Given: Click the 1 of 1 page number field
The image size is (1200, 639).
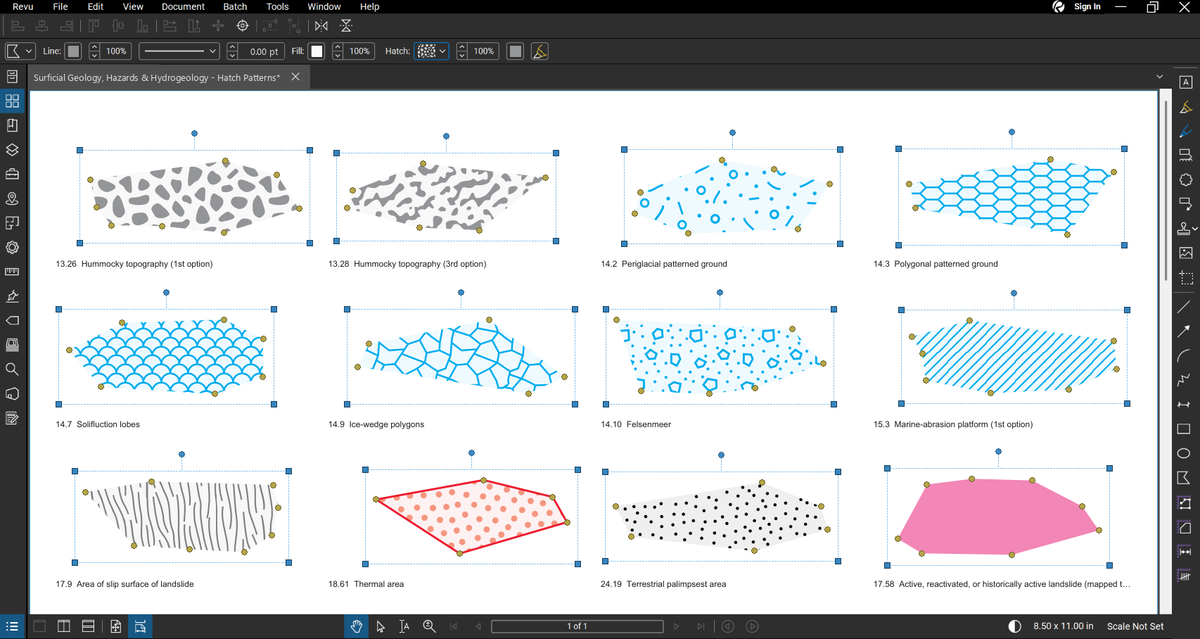Looking at the screenshot, I should [x=577, y=626].
